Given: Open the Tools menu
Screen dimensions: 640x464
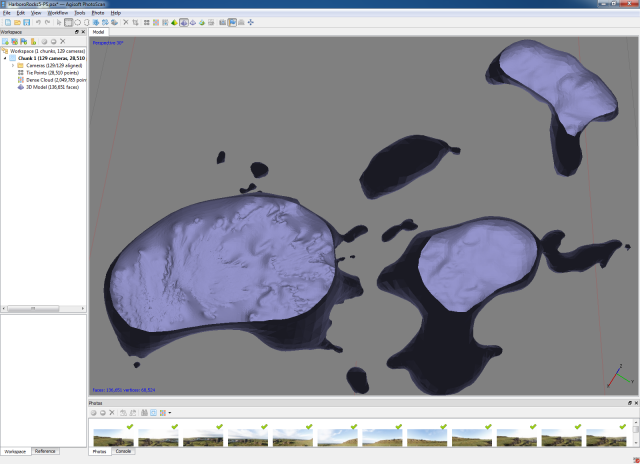Looking at the screenshot, I should (80, 13).
